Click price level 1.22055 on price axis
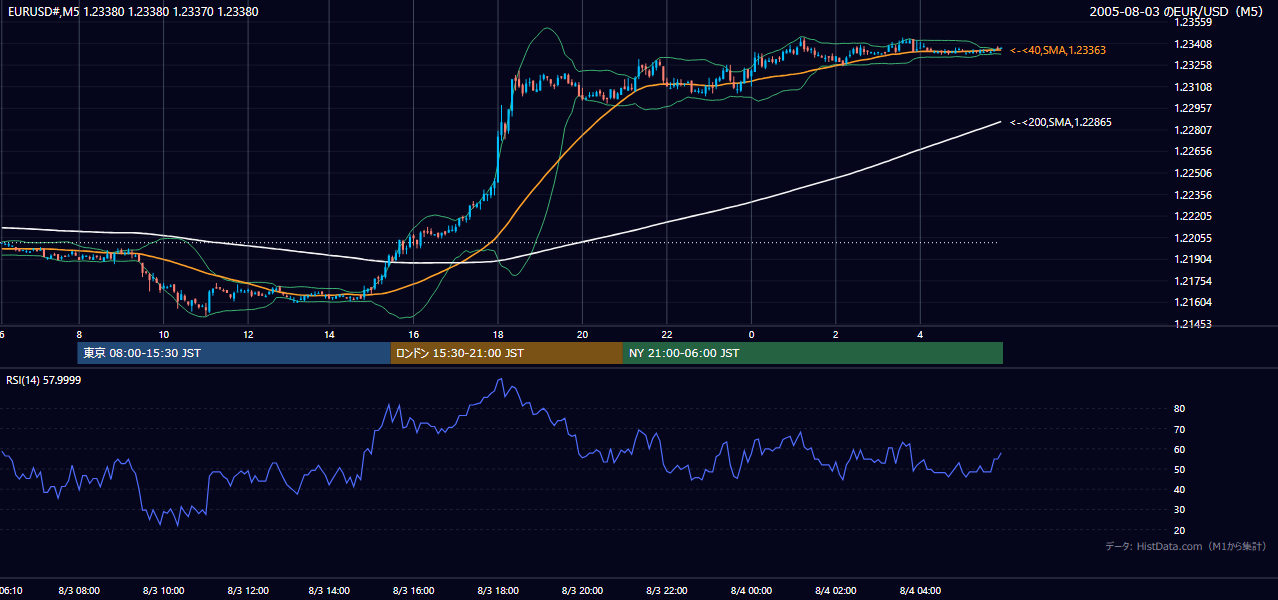Viewport: 1278px width, 600px height. click(x=1193, y=238)
